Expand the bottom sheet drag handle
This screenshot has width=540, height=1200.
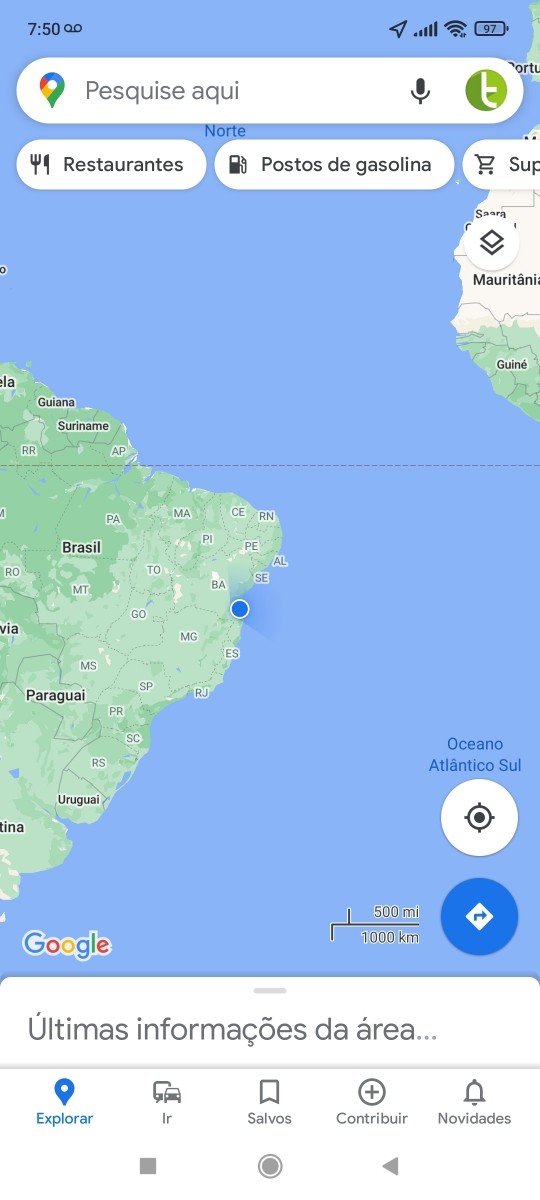click(270, 990)
